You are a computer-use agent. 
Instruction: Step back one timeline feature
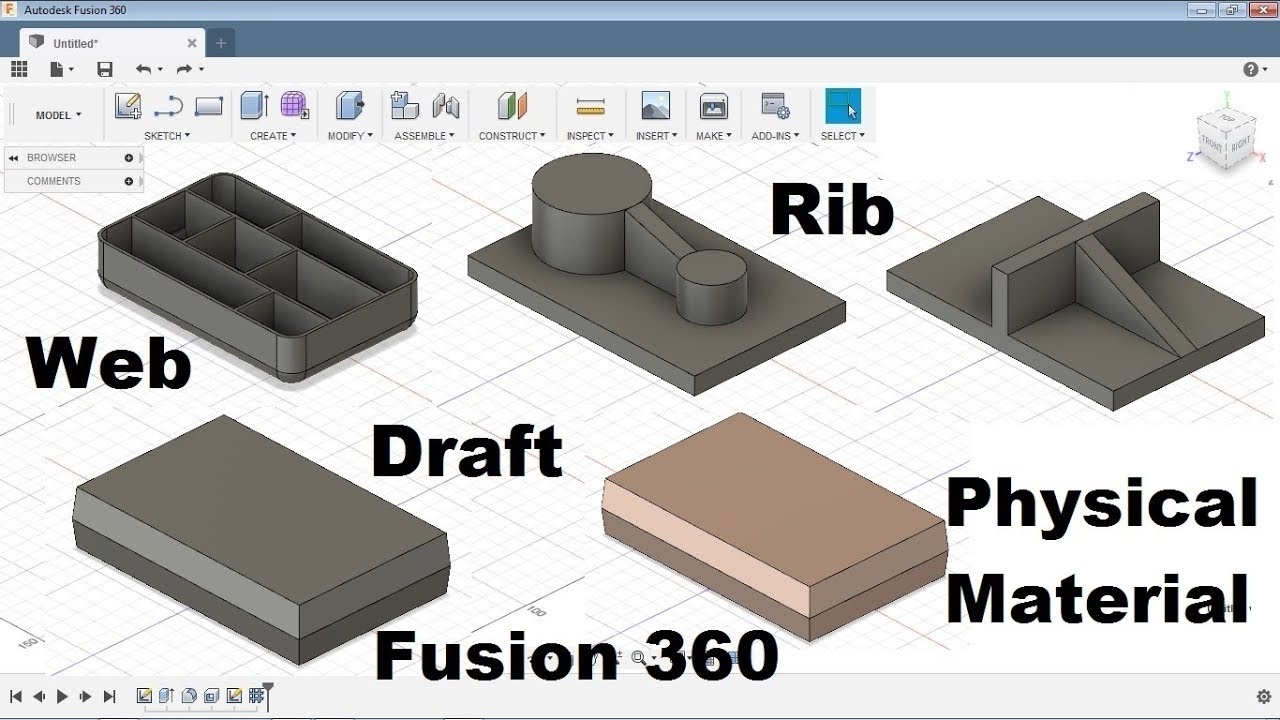[39, 697]
